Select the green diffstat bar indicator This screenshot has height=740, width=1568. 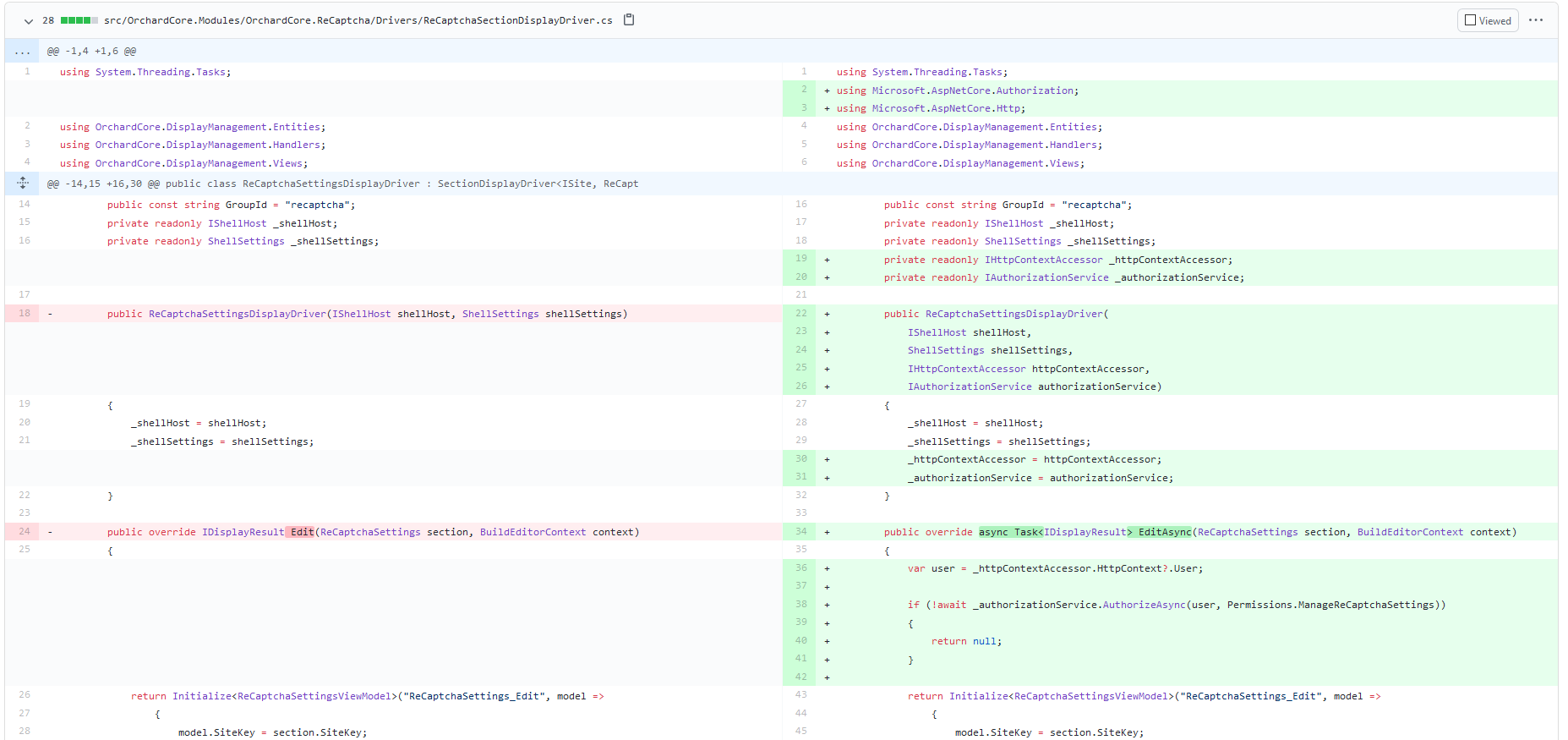(x=79, y=20)
